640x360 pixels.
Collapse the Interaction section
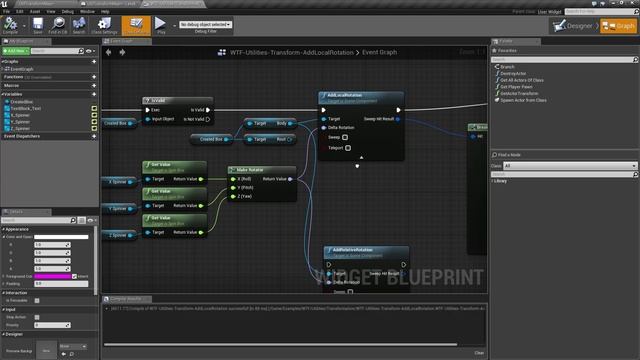click(3, 293)
